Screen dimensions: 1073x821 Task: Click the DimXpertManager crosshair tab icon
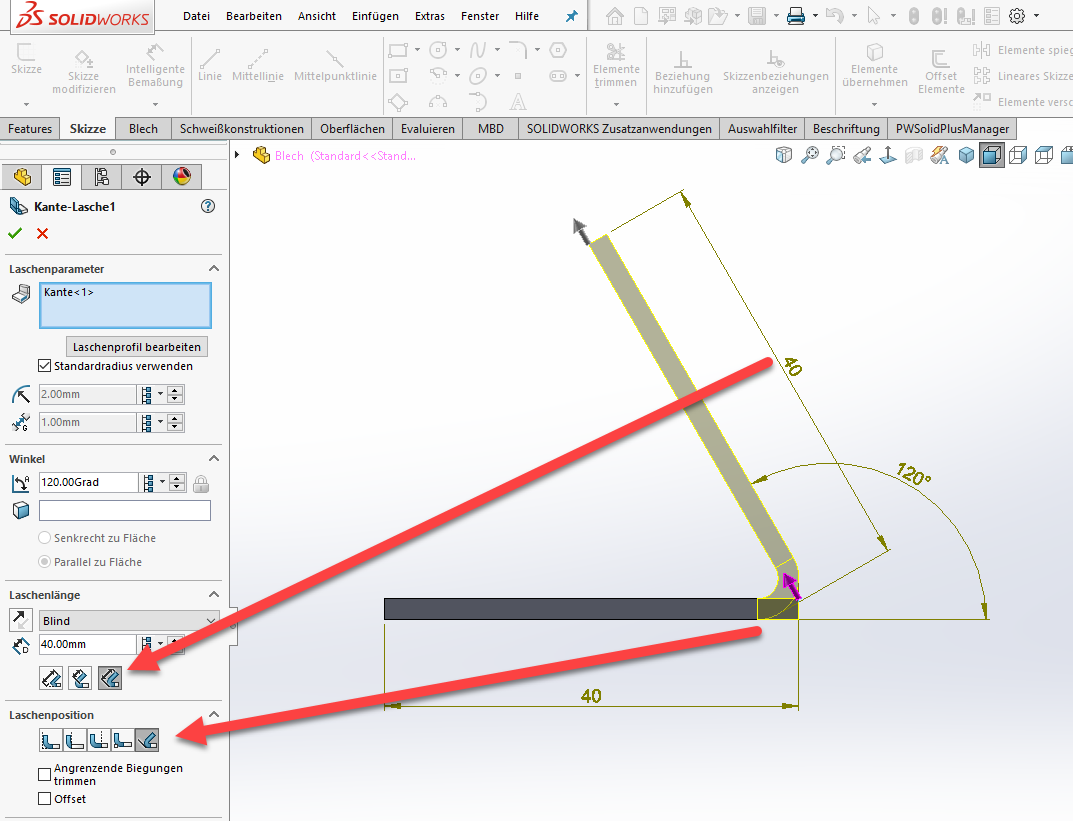[141, 177]
